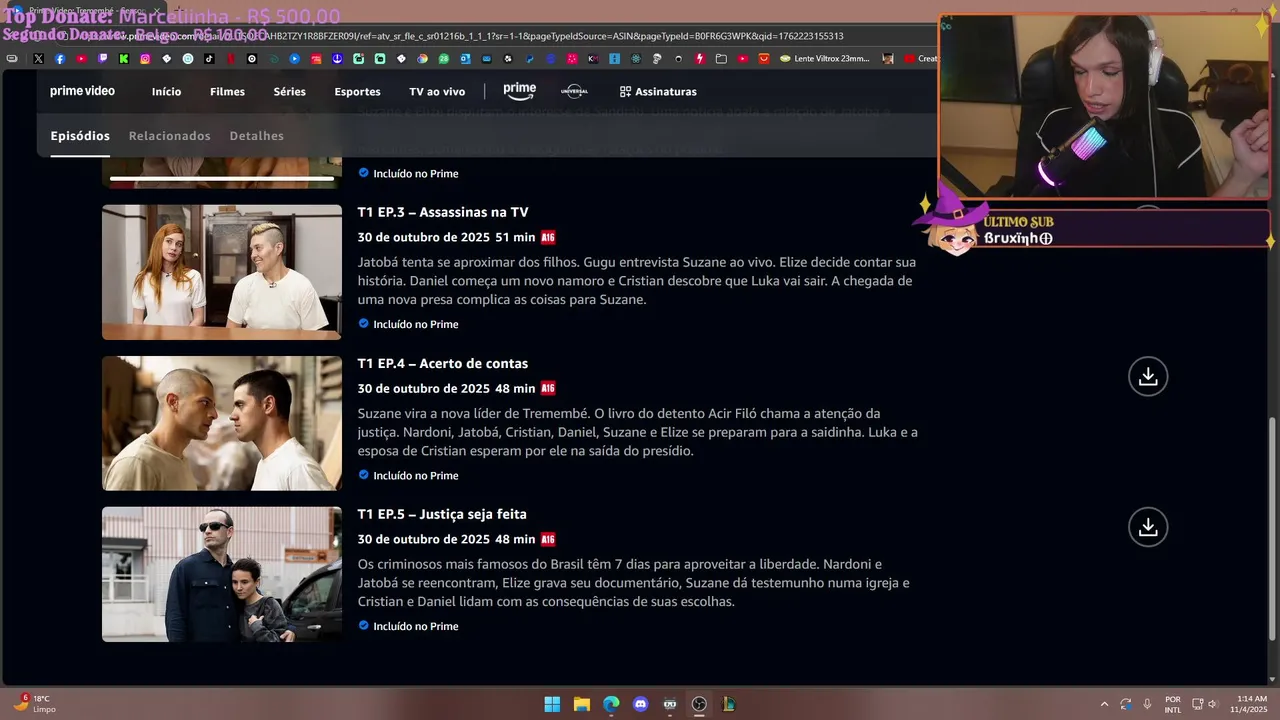Open OBS Studio from the taskbar
The height and width of the screenshot is (720, 1280).
coord(699,704)
